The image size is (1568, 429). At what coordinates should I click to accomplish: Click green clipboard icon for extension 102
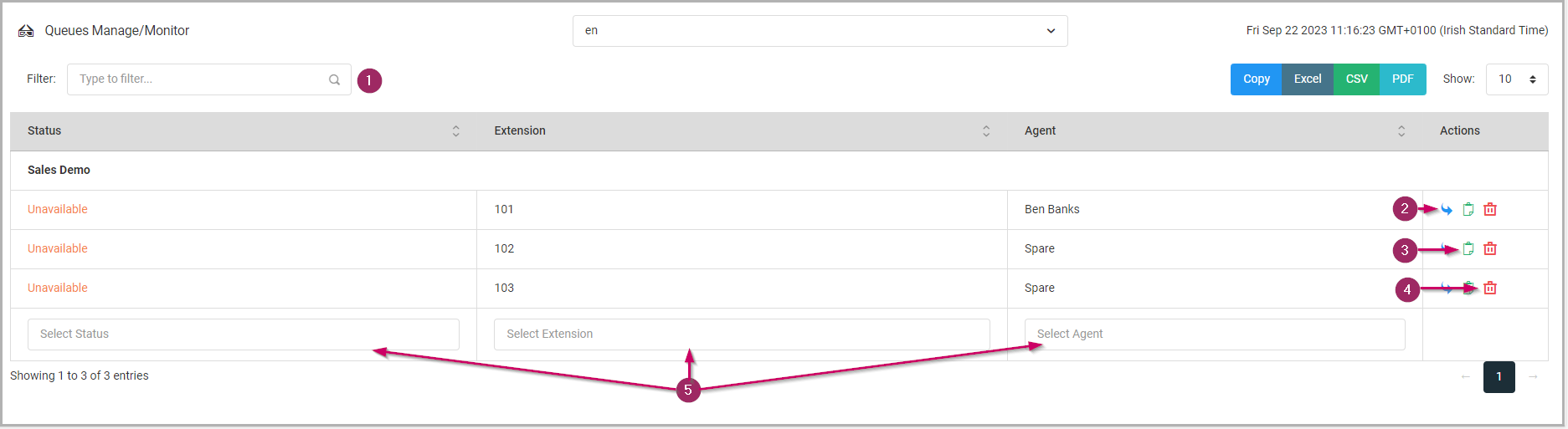(1468, 249)
